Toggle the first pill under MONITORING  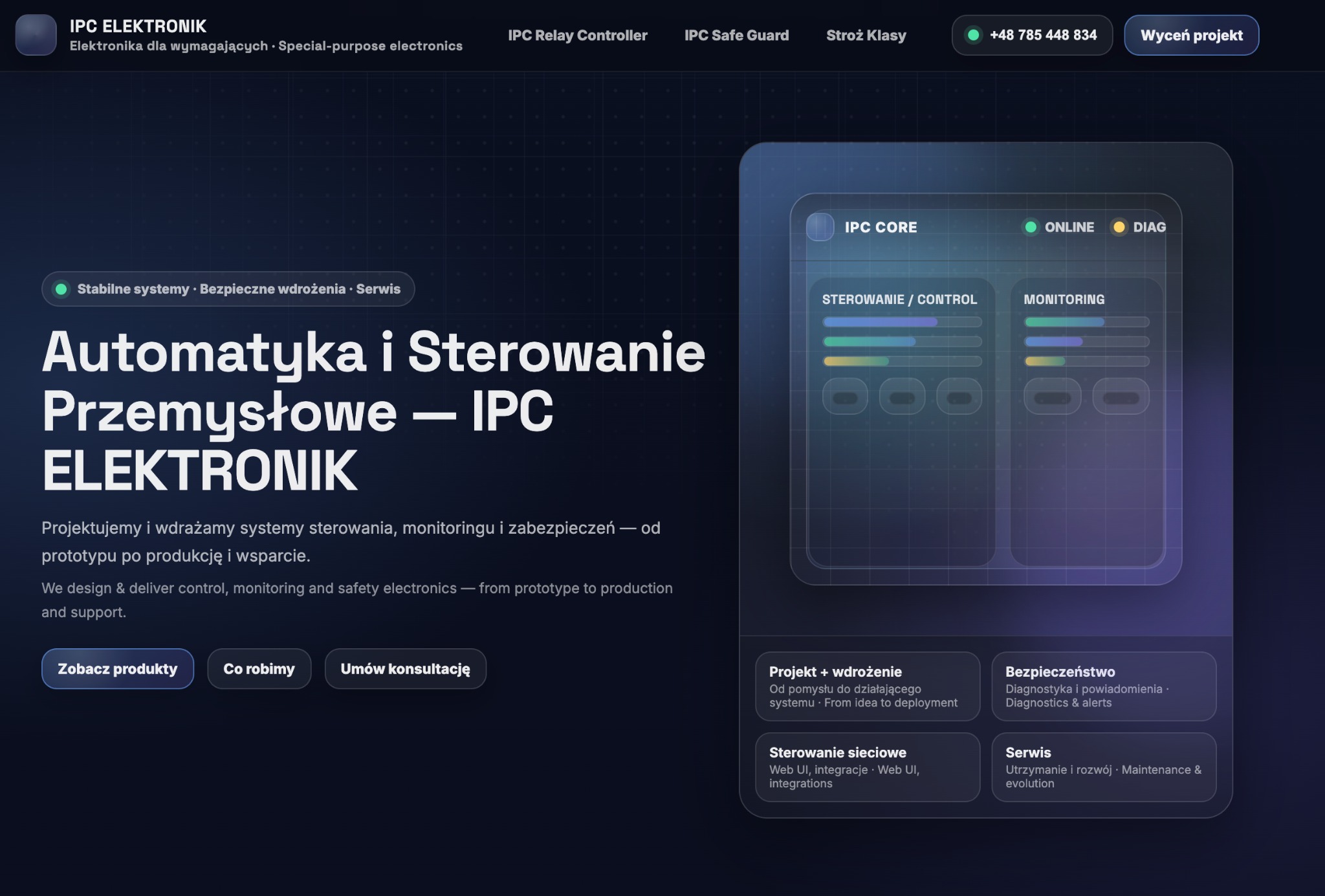(x=1052, y=397)
